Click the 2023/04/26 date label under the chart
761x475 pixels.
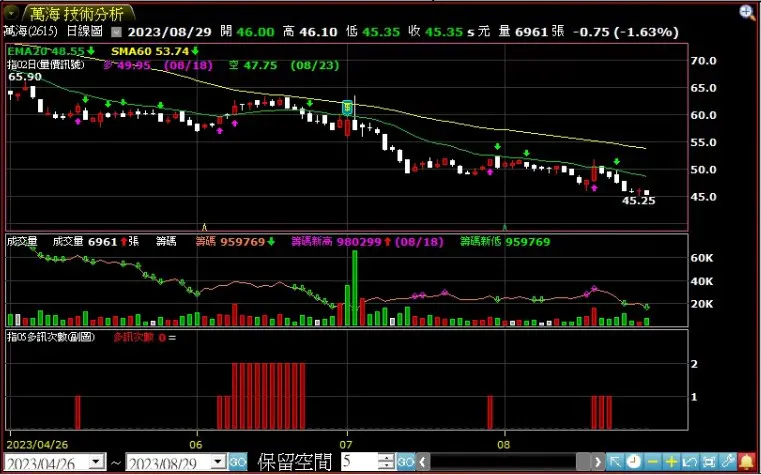37,444
